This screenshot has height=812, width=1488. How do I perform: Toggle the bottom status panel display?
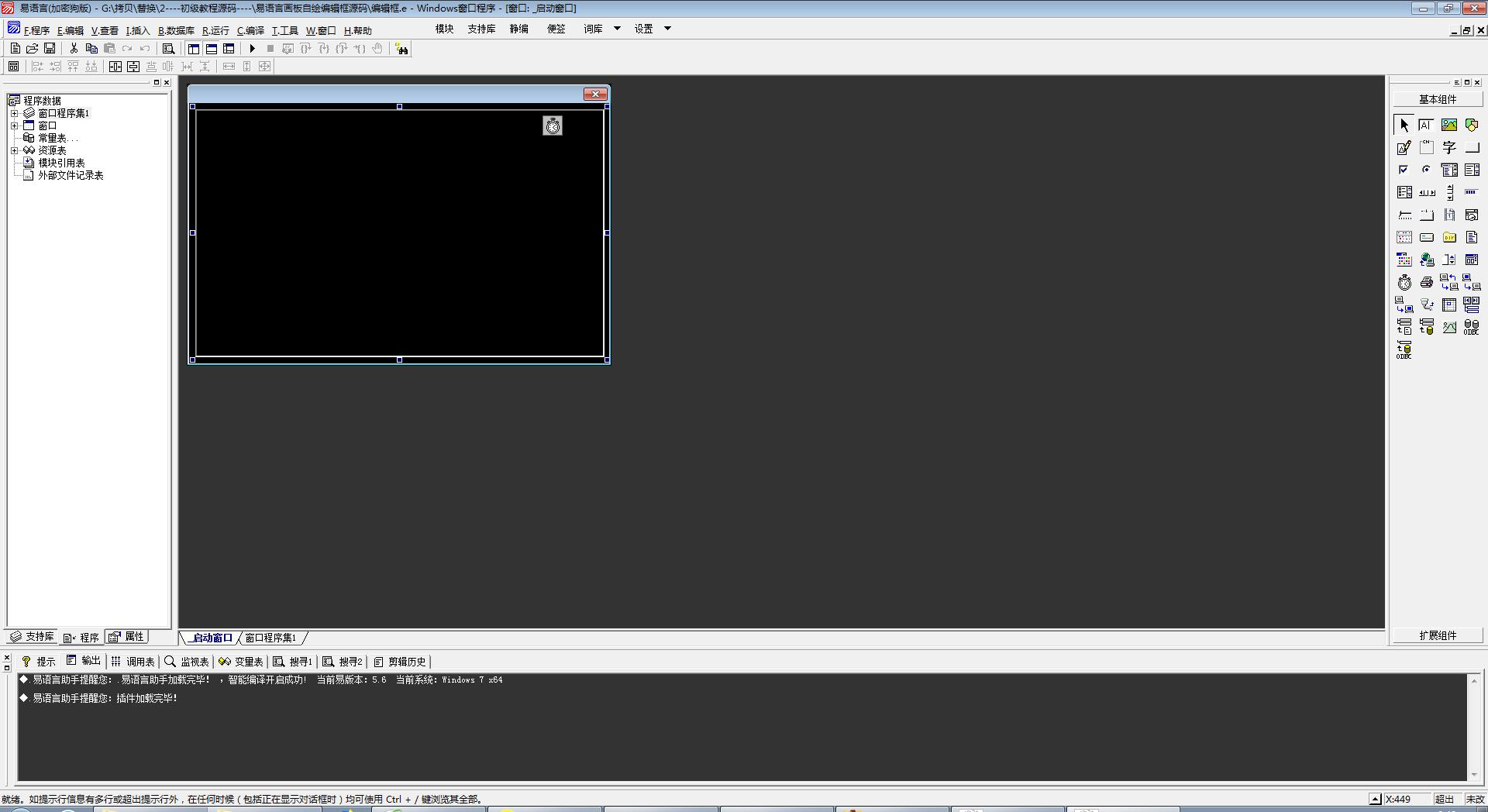(x=212, y=48)
